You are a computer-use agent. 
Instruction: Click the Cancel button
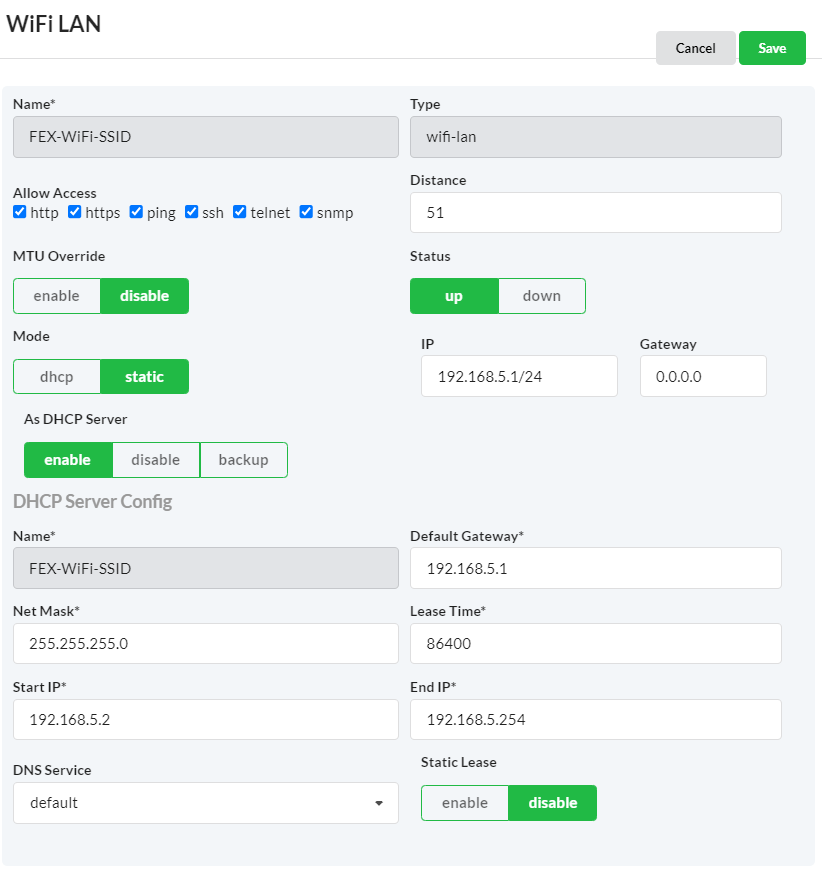pos(695,48)
